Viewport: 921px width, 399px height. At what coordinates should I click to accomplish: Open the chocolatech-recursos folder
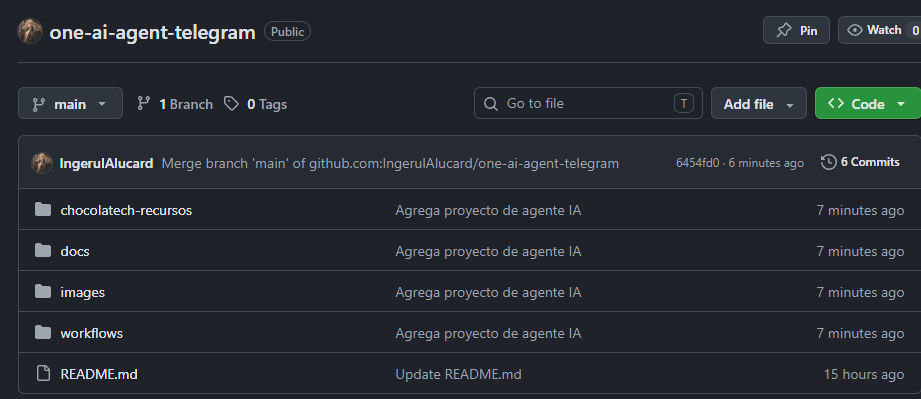click(126, 210)
